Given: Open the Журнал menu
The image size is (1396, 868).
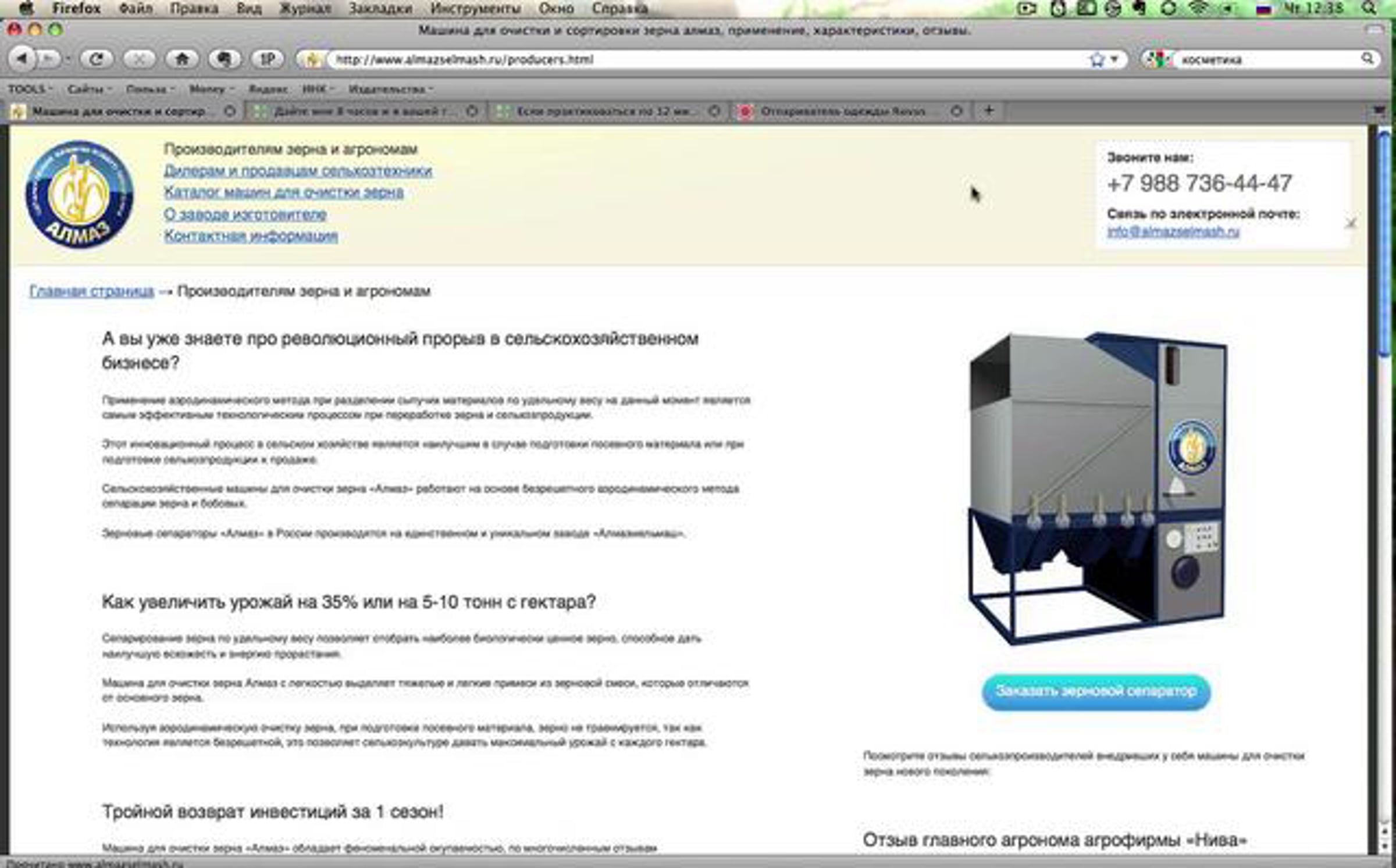Looking at the screenshot, I should tap(305, 8).
